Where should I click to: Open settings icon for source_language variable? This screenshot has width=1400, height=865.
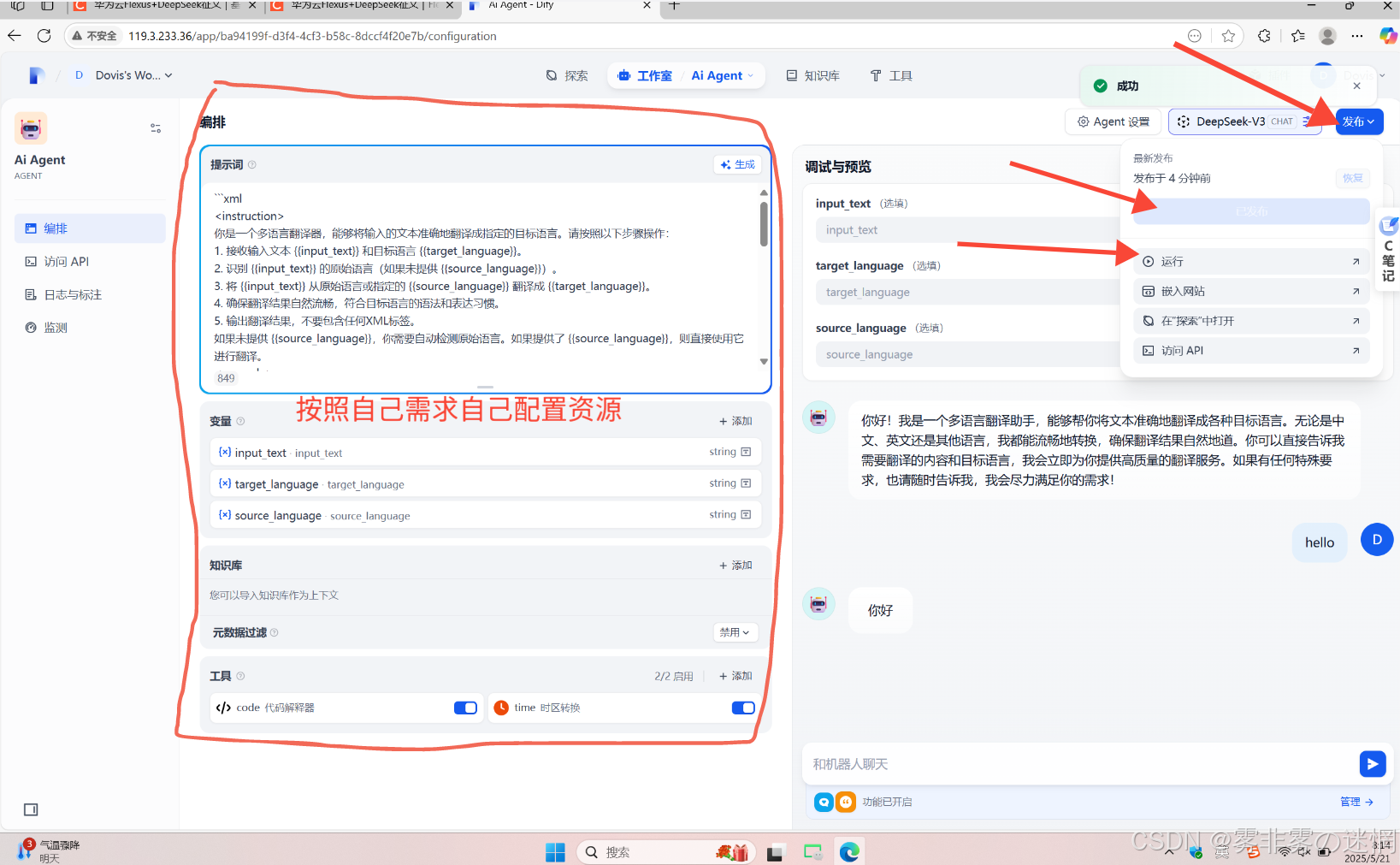click(746, 514)
